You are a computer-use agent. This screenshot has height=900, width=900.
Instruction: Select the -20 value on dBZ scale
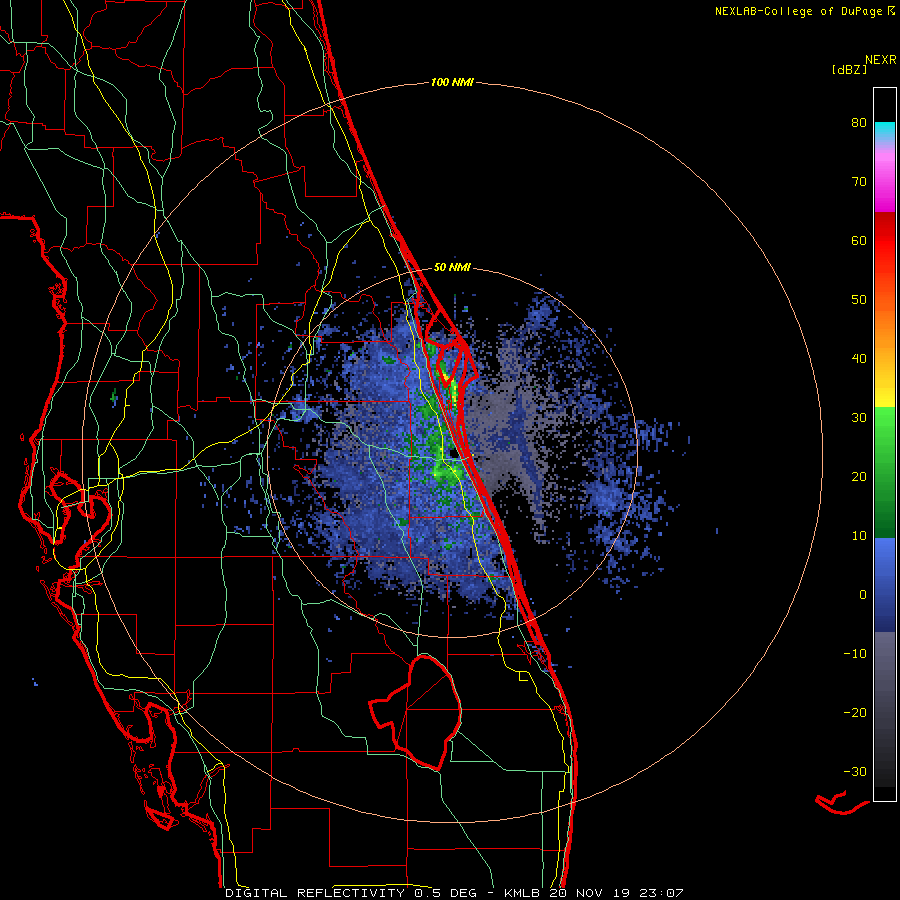tap(855, 713)
